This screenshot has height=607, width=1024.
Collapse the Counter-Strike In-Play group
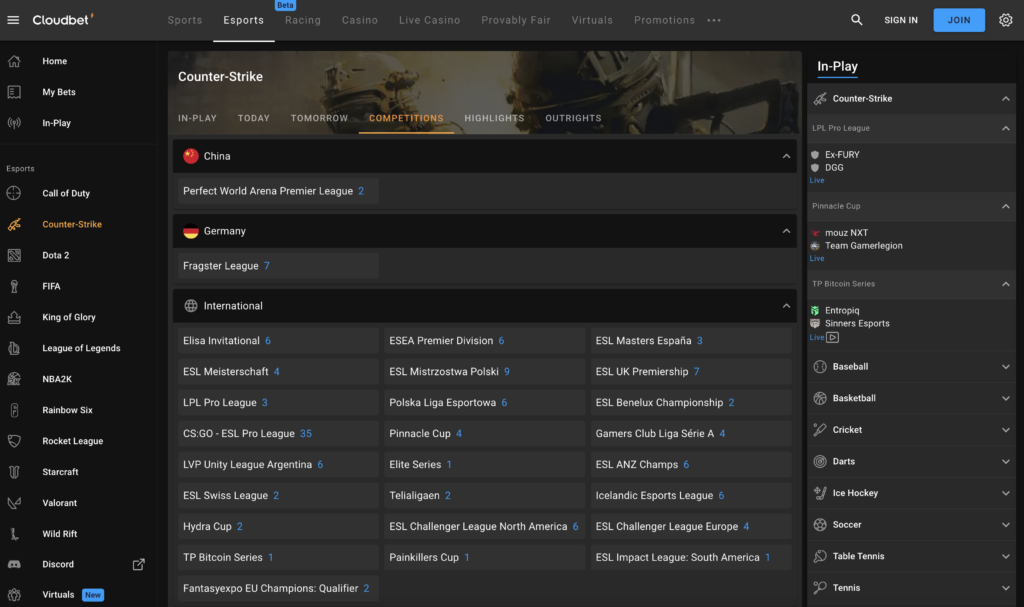[x=1005, y=99]
